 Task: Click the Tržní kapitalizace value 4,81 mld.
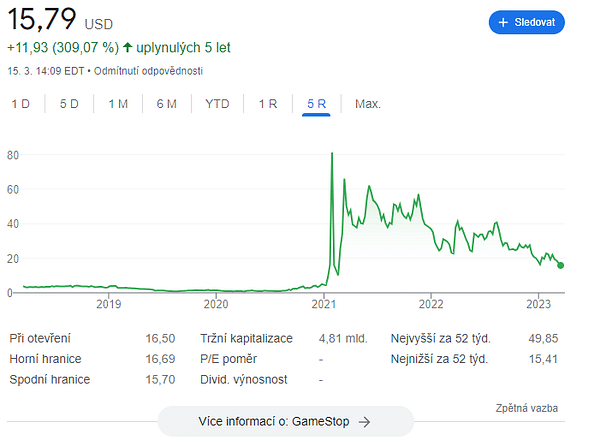[x=343, y=339]
